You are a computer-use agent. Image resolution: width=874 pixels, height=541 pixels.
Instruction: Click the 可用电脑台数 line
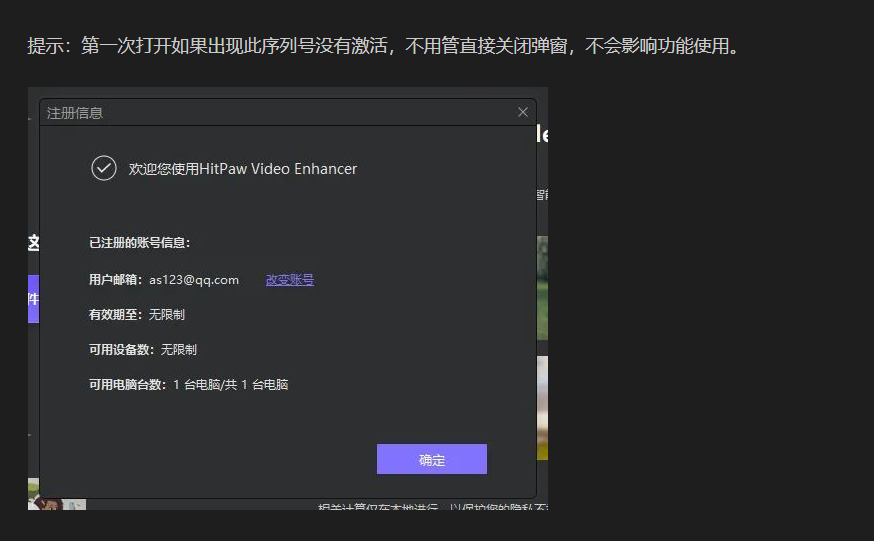point(188,384)
